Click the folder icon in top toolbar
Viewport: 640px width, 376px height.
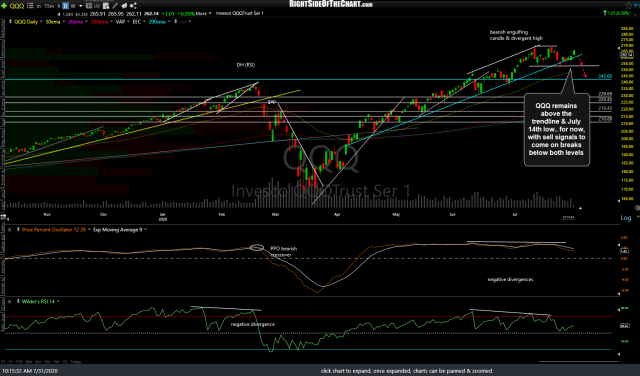pyautogui.click(x=124, y=6)
